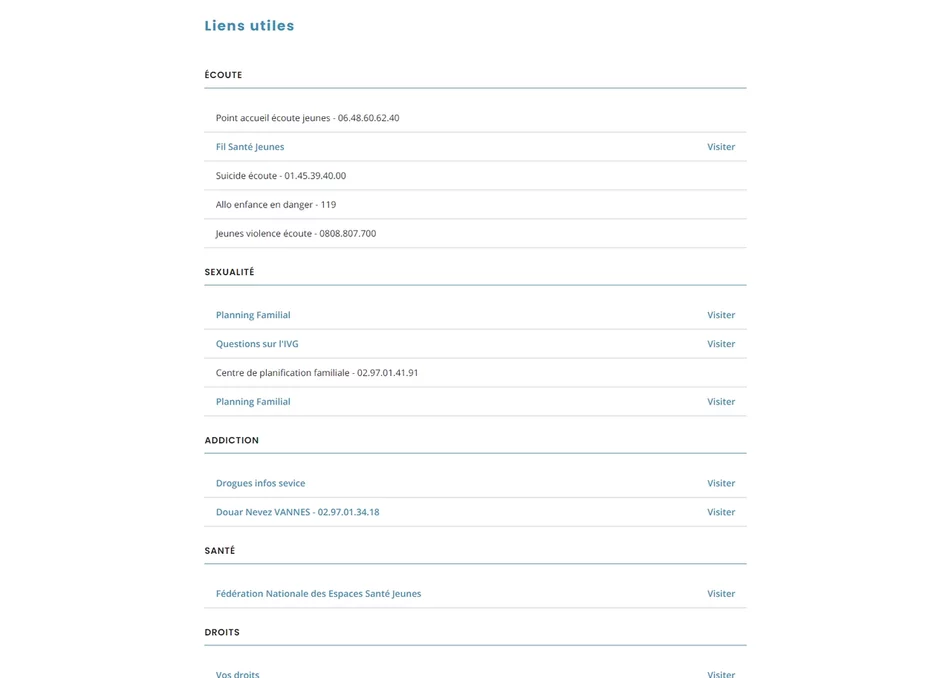This screenshot has width=951, height=678.
Task: Open the Drogues infos sevice link
Action: (260, 483)
